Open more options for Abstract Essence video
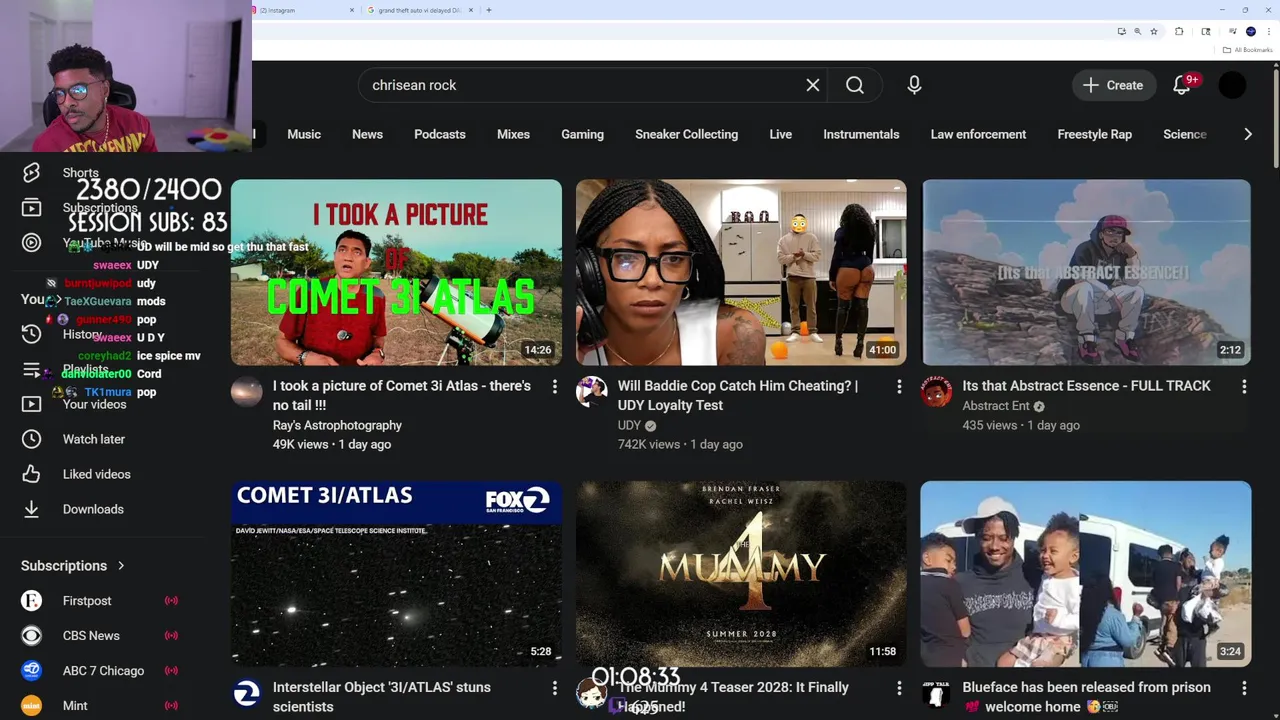This screenshot has width=1280, height=720. click(x=1244, y=386)
